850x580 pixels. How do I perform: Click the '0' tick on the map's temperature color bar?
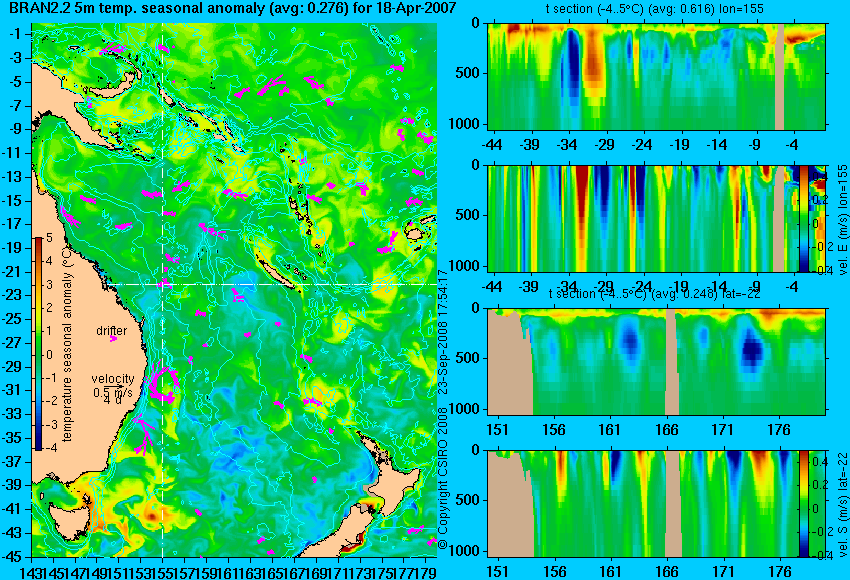pos(49,355)
